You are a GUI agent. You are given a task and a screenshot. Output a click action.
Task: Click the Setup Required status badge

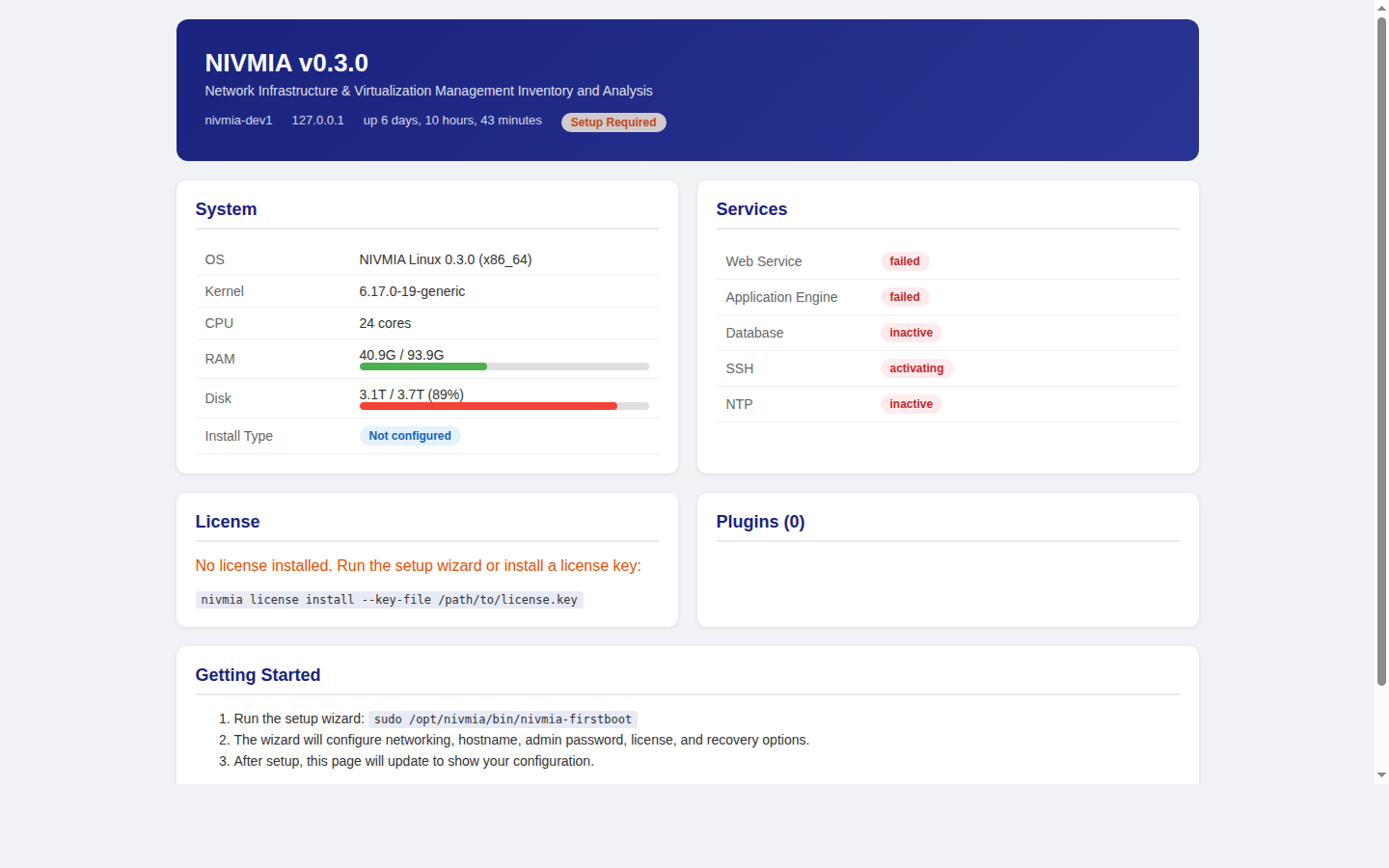tap(613, 122)
